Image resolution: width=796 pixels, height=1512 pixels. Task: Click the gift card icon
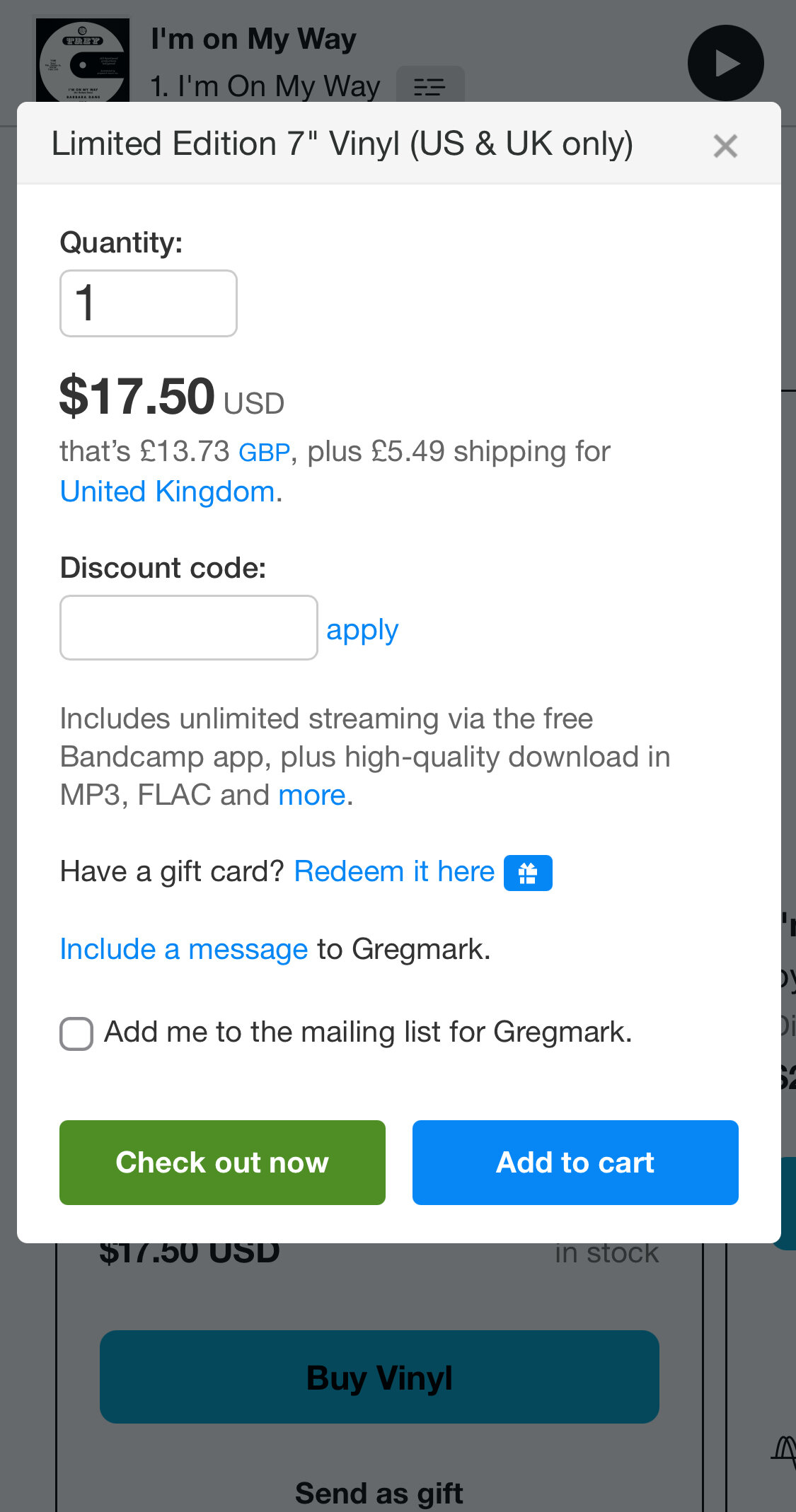(528, 873)
